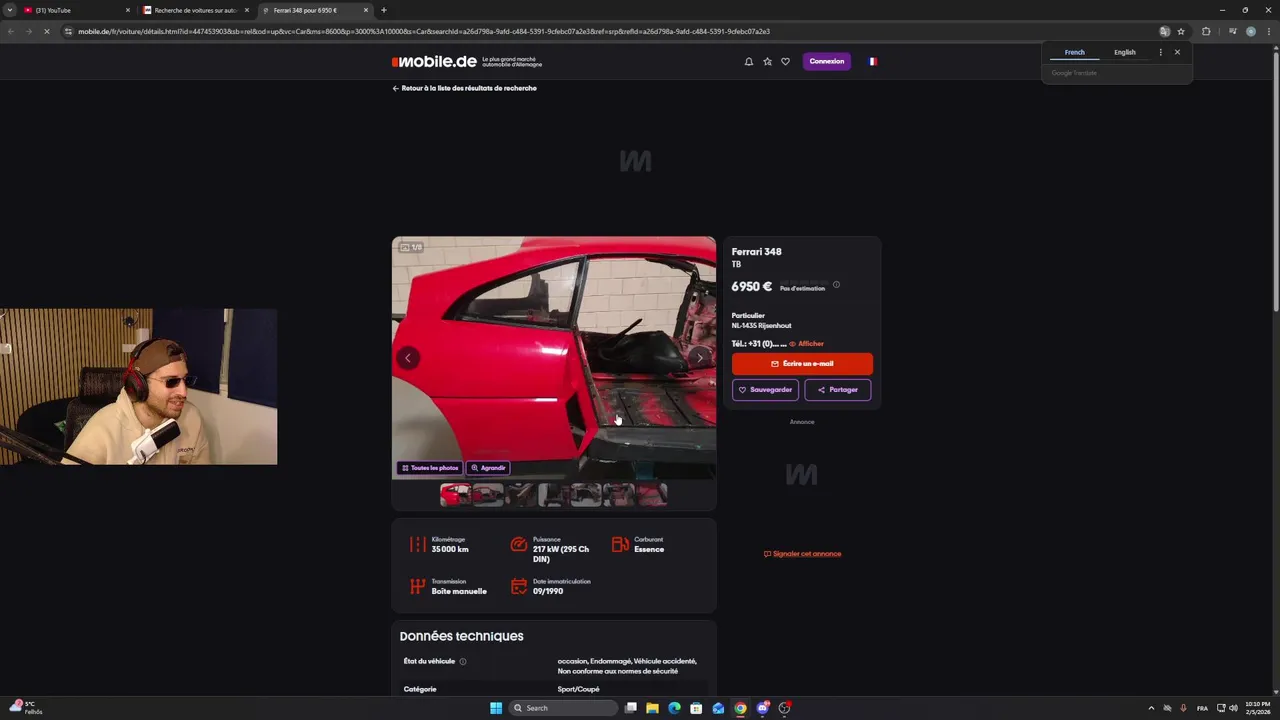This screenshot has height=720, width=1280.
Task: Click Écrire un e-mail button
Action: click(x=802, y=364)
